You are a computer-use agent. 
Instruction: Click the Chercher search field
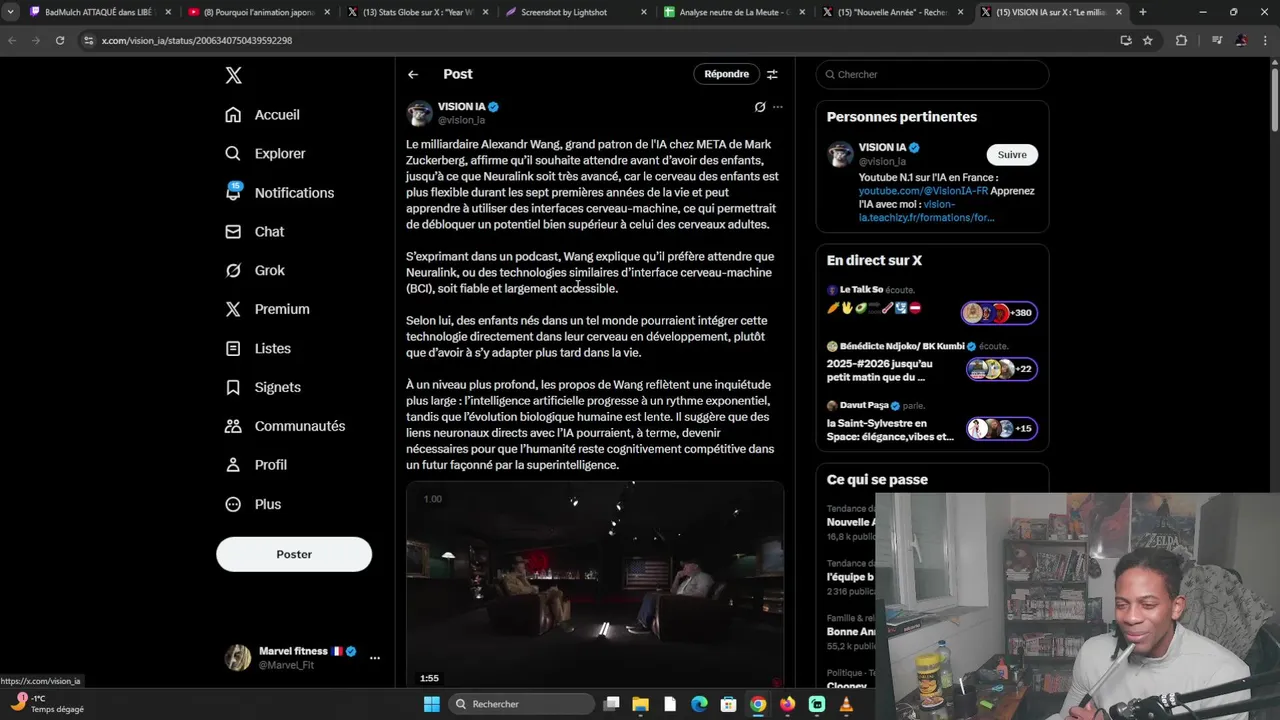click(x=932, y=74)
